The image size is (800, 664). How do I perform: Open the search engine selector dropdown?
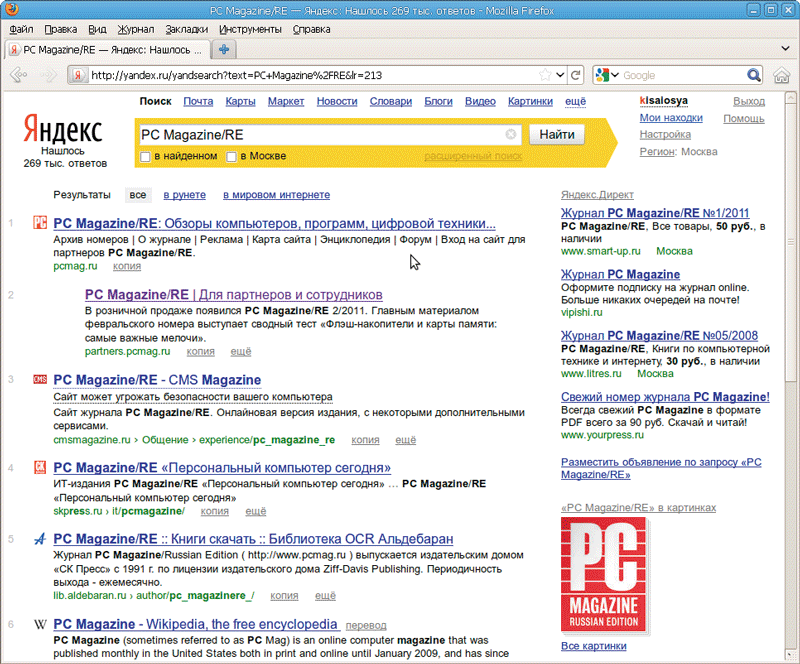[x=606, y=76]
